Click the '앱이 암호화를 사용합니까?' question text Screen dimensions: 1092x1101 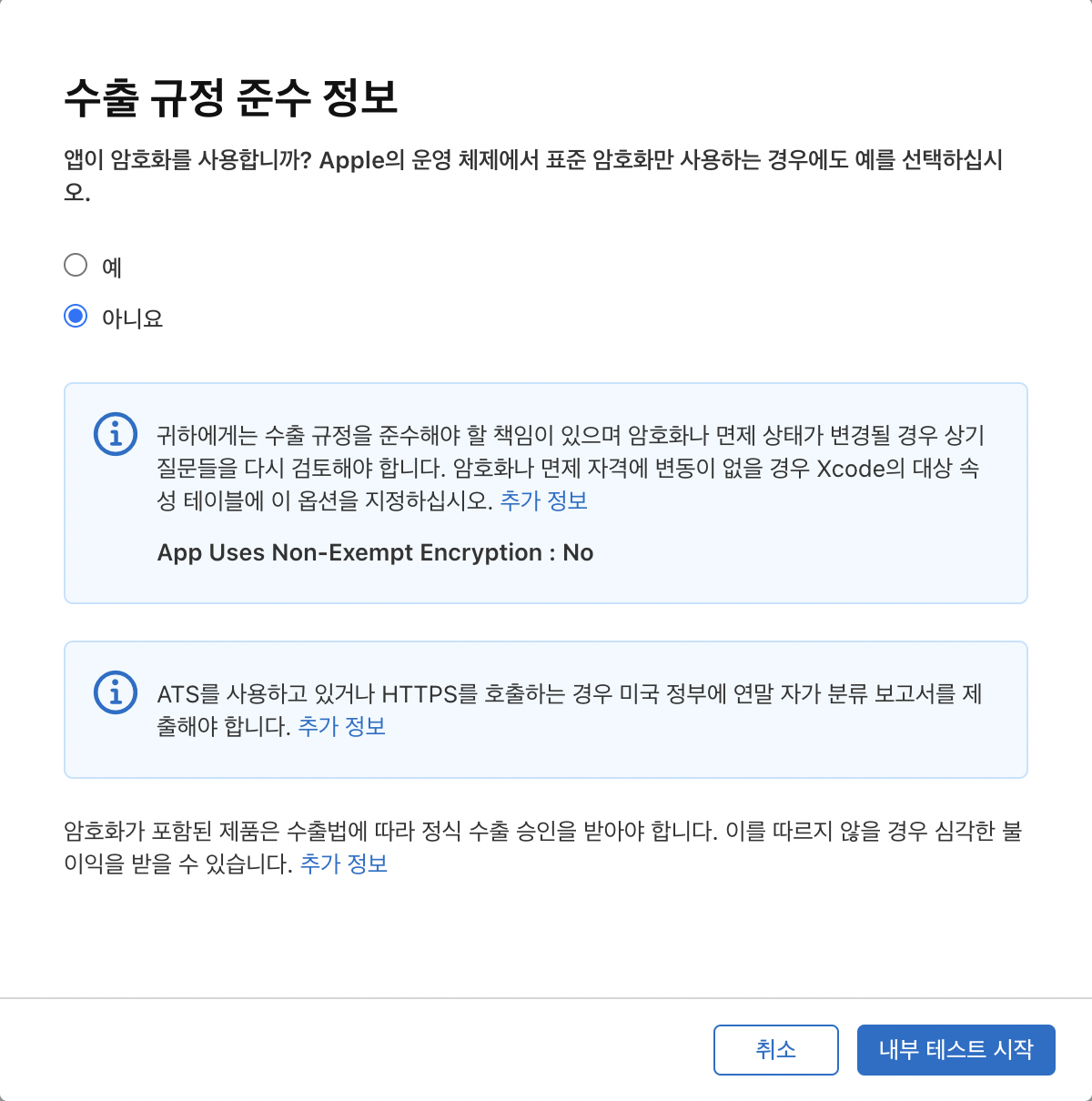pyautogui.click(x=188, y=160)
